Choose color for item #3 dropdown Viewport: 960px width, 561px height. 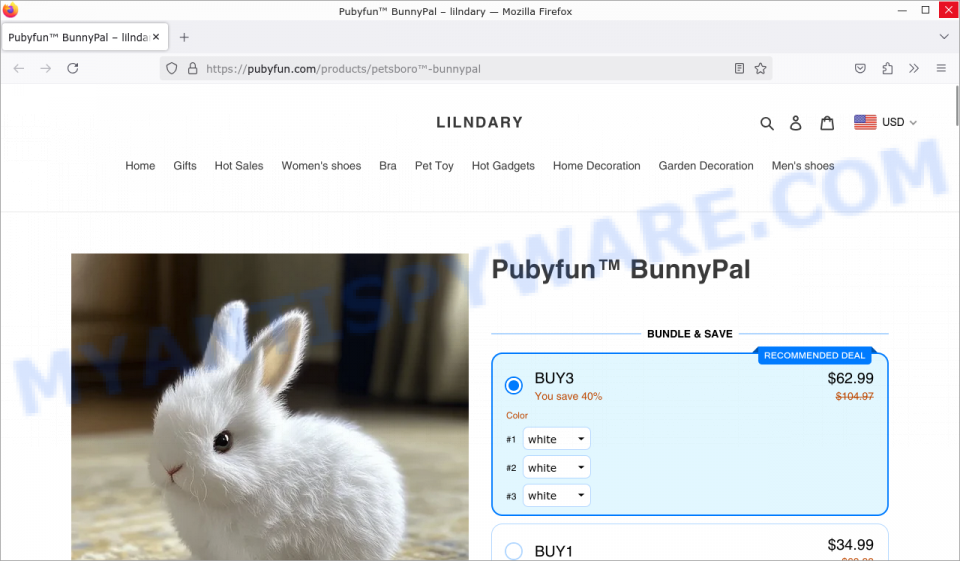click(x=557, y=495)
